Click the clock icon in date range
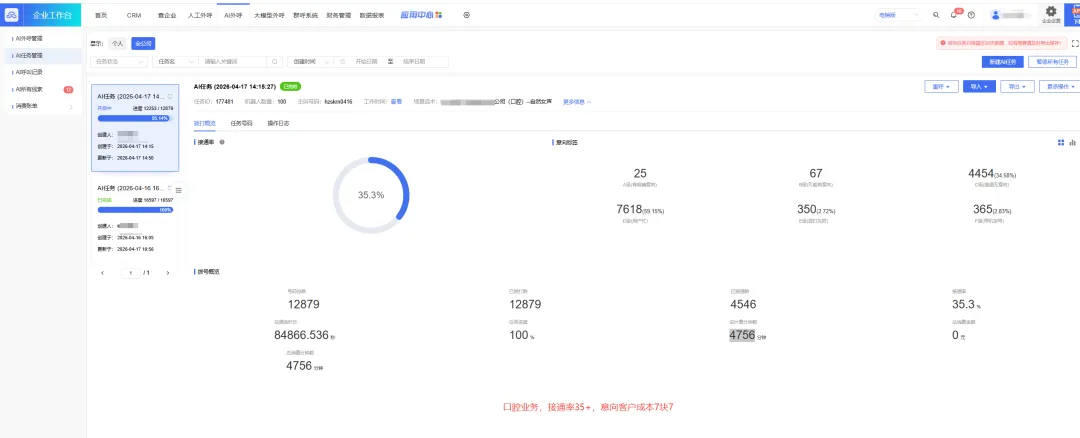The image size is (1080, 438). pyautogui.click(x=343, y=61)
